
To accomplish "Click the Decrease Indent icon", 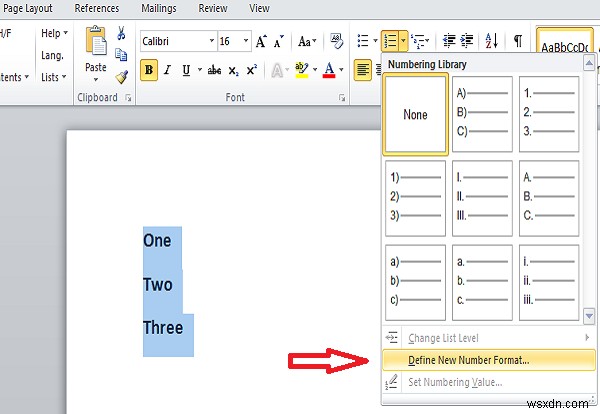I will (449, 40).
